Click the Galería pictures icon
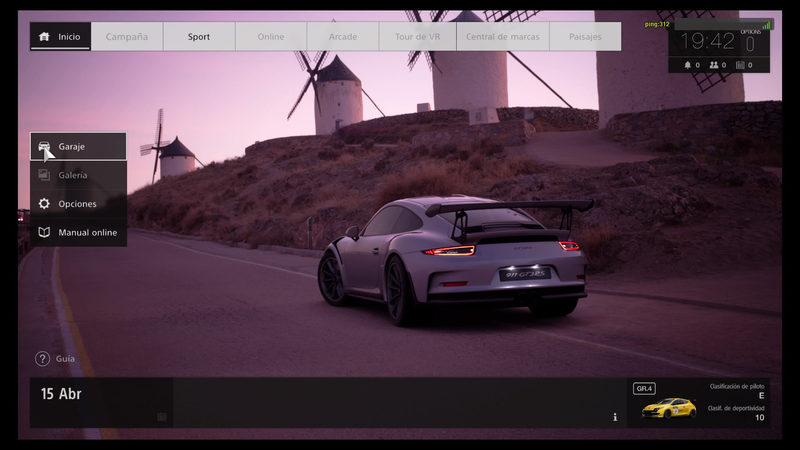This screenshot has width=800, height=450. [44, 175]
